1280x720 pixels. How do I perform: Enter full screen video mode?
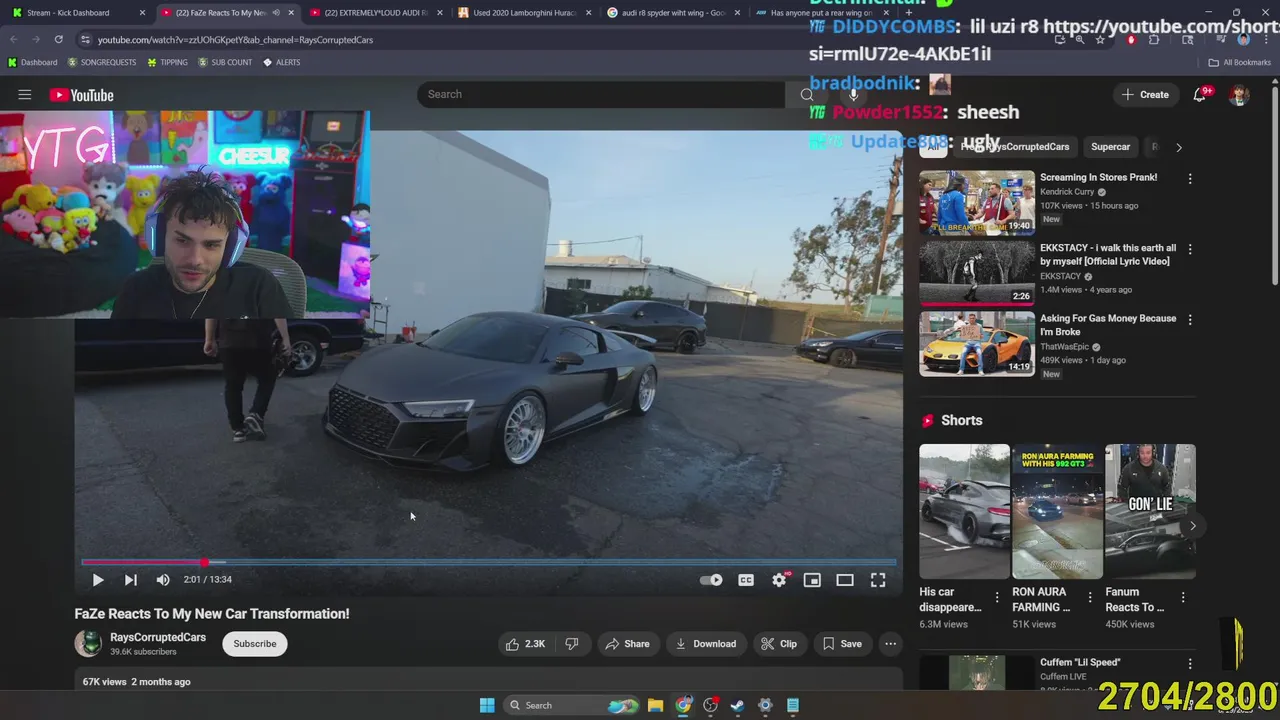click(878, 580)
